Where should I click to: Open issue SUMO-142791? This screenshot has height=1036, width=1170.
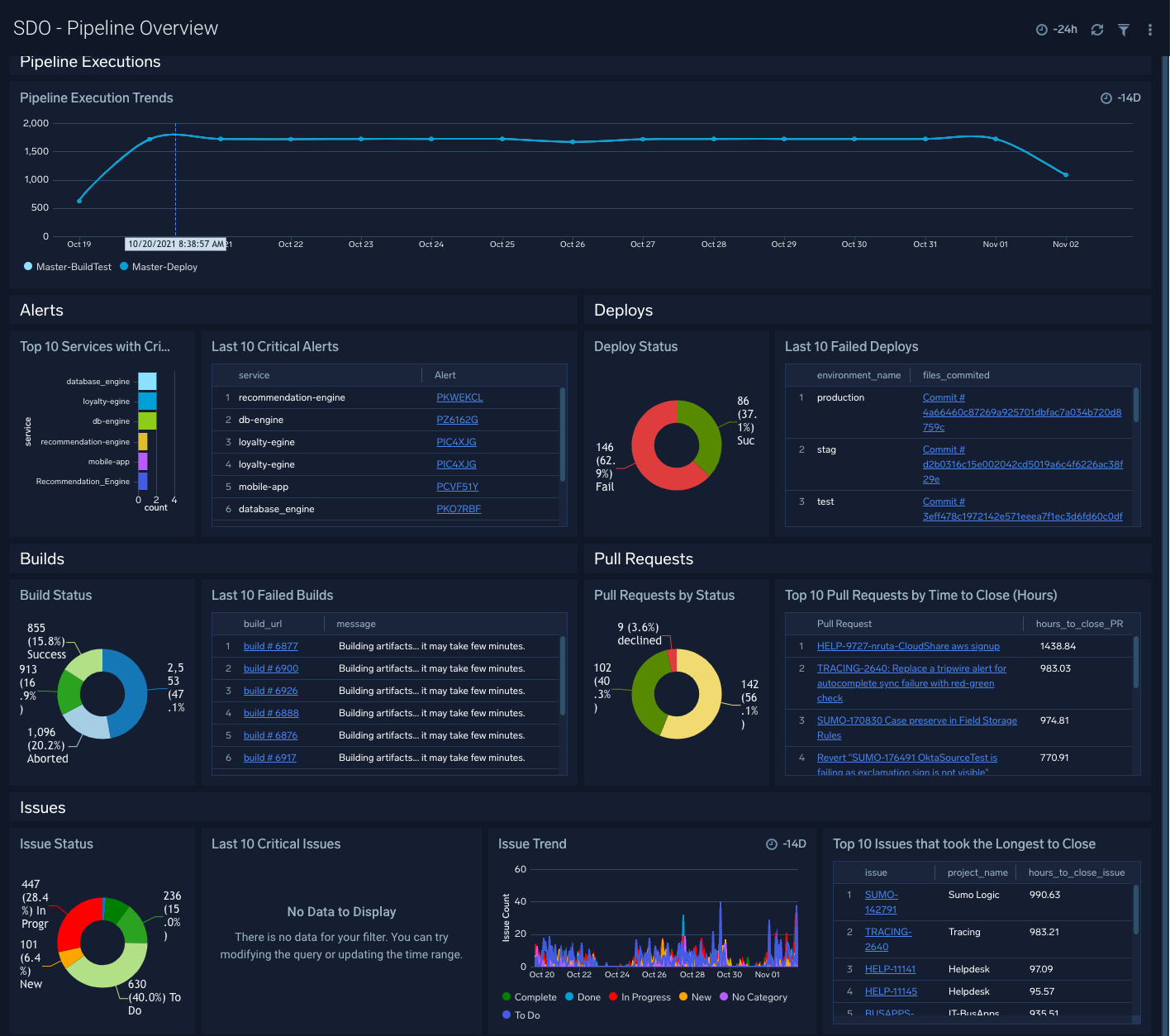pos(881,901)
